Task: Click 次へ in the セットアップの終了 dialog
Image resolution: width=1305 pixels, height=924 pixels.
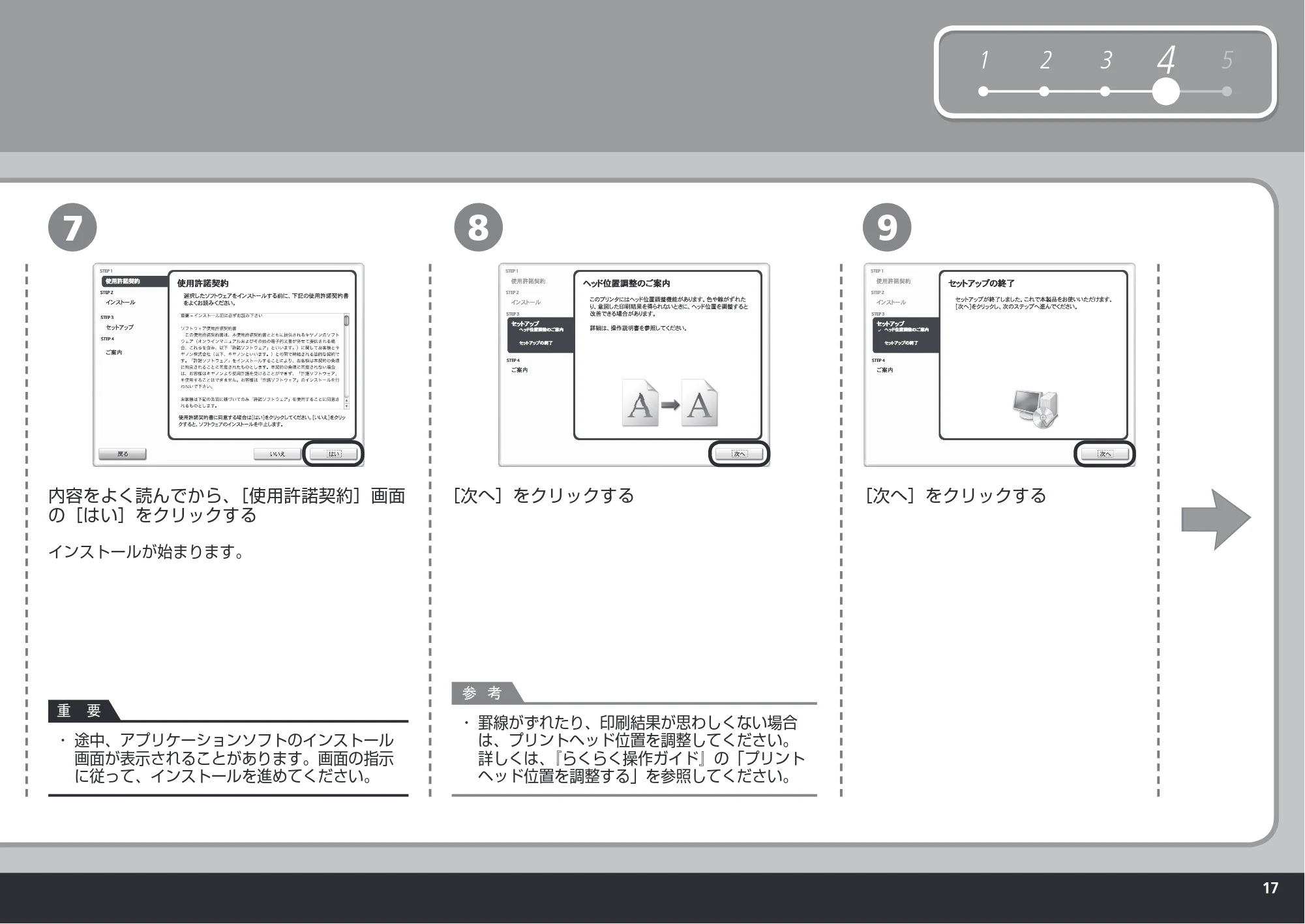Action: (x=1105, y=454)
